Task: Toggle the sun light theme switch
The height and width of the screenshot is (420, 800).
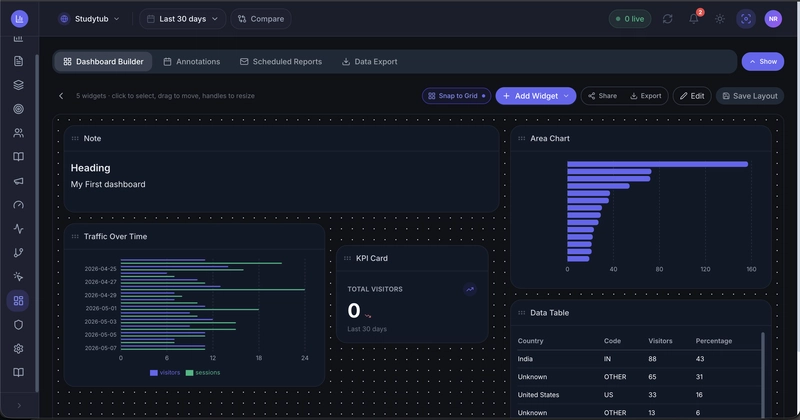Action: point(720,19)
